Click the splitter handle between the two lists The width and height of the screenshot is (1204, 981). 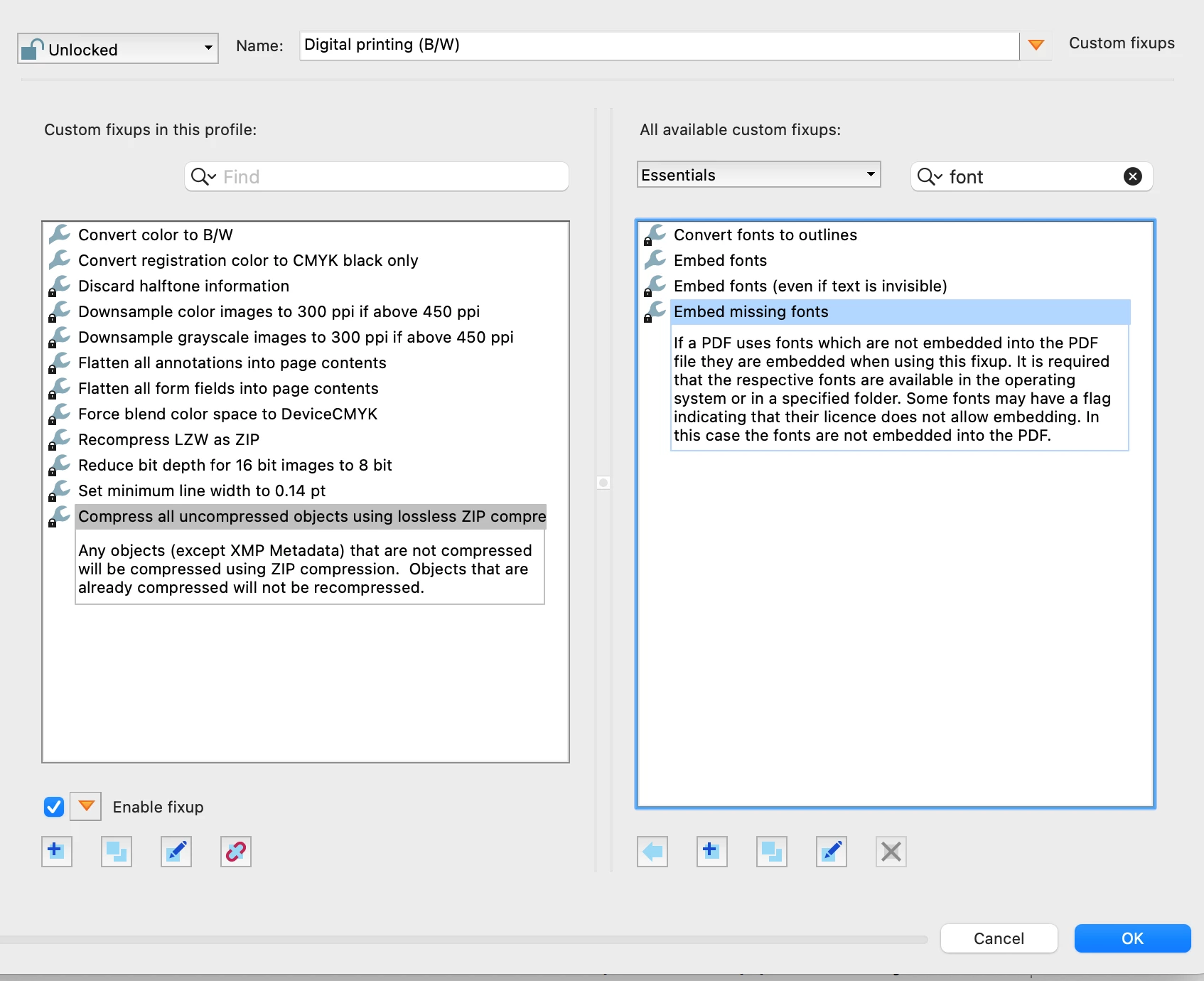point(603,483)
